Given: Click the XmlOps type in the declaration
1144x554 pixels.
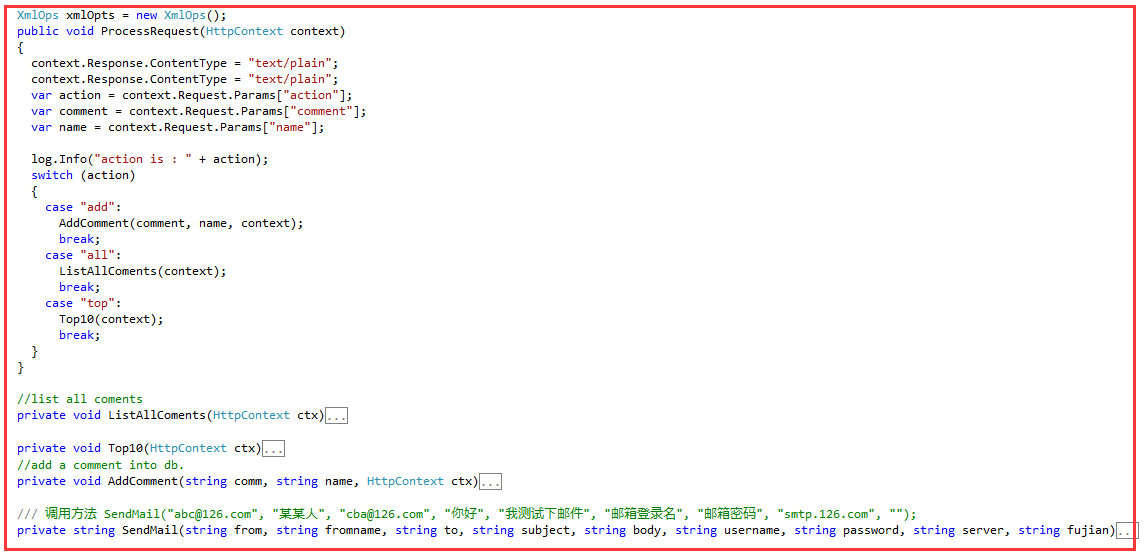Looking at the screenshot, I should pos(34,15).
